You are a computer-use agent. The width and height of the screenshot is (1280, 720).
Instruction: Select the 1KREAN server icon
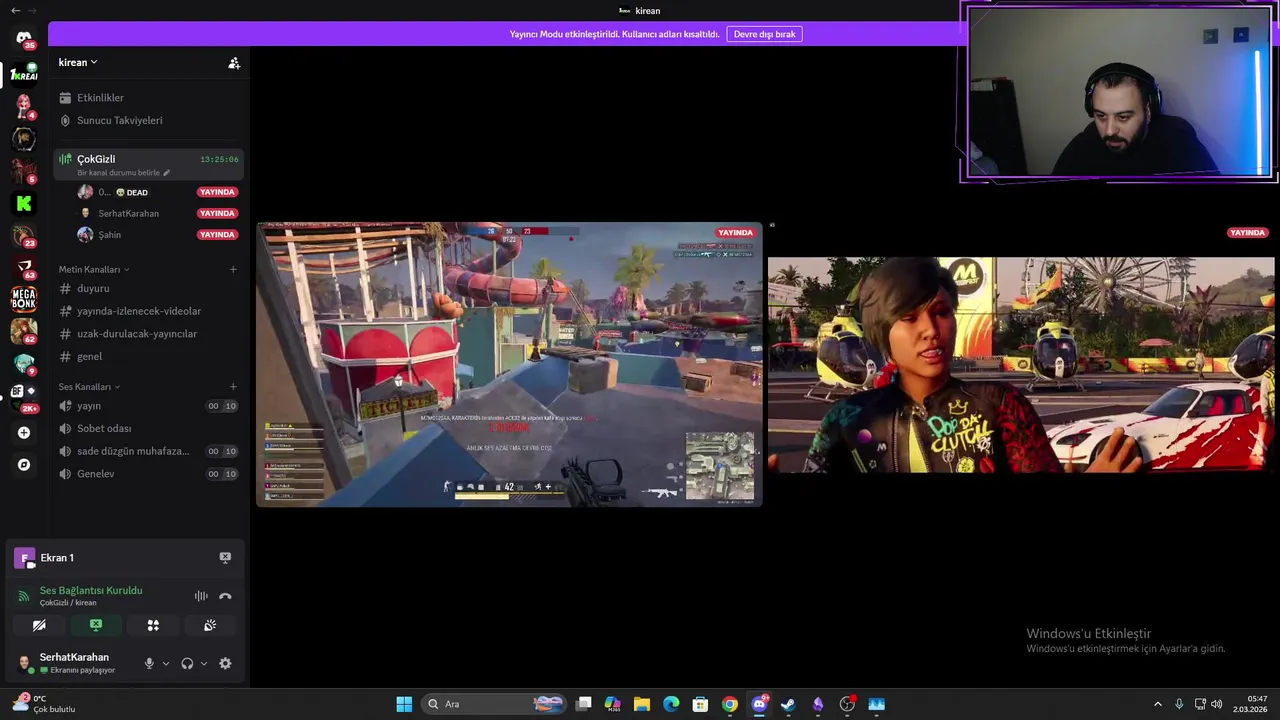[24, 74]
